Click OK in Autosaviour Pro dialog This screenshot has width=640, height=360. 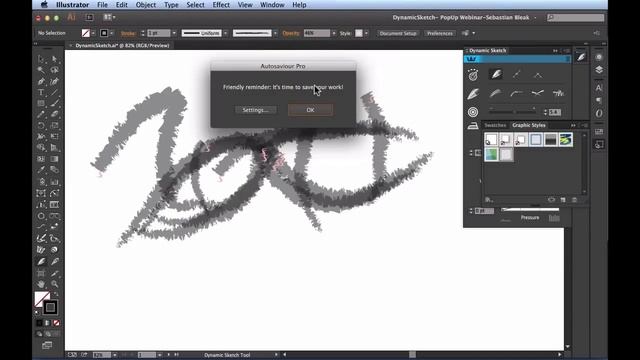(x=310, y=110)
